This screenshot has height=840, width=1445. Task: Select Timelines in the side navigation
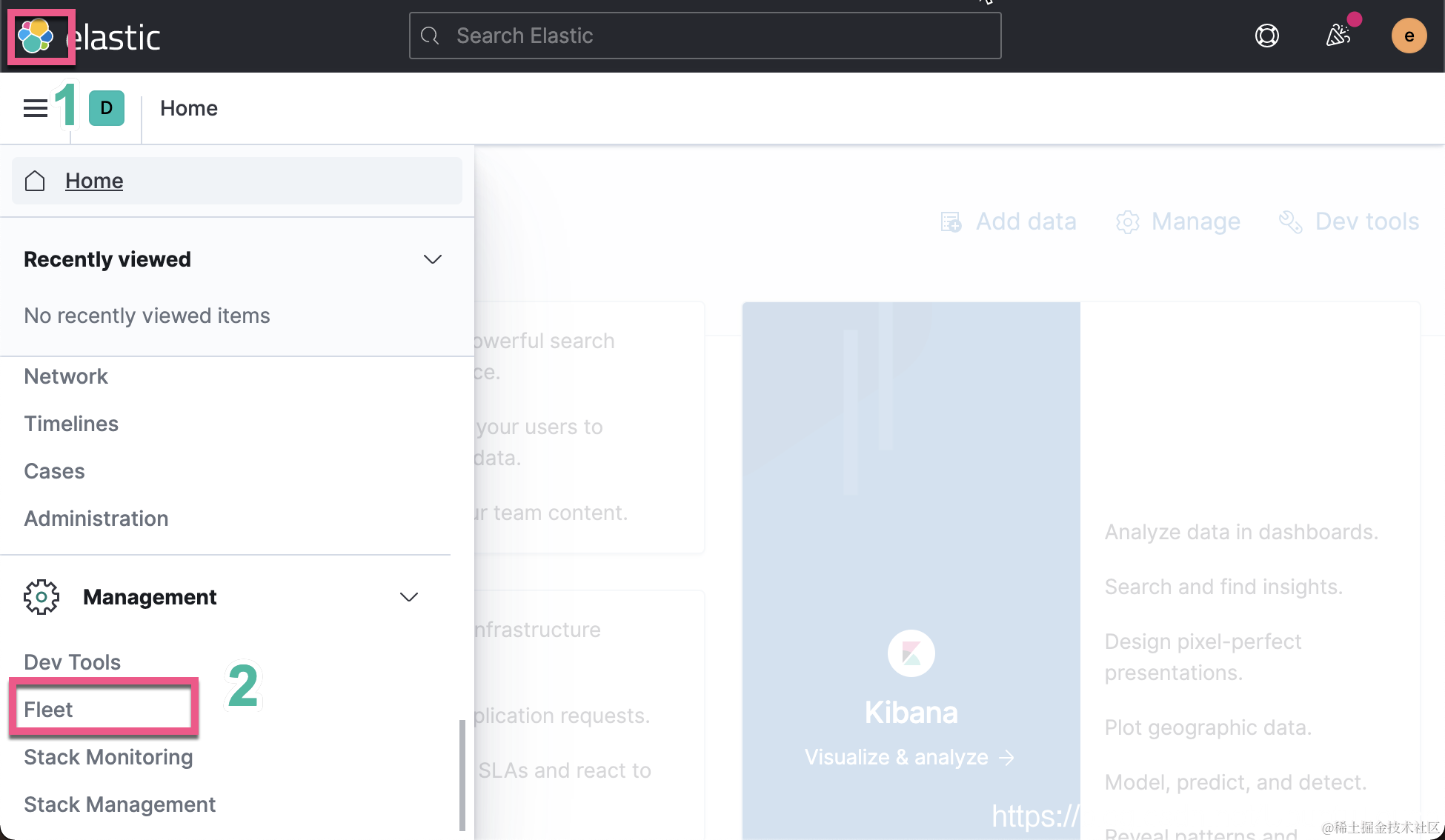(x=71, y=424)
